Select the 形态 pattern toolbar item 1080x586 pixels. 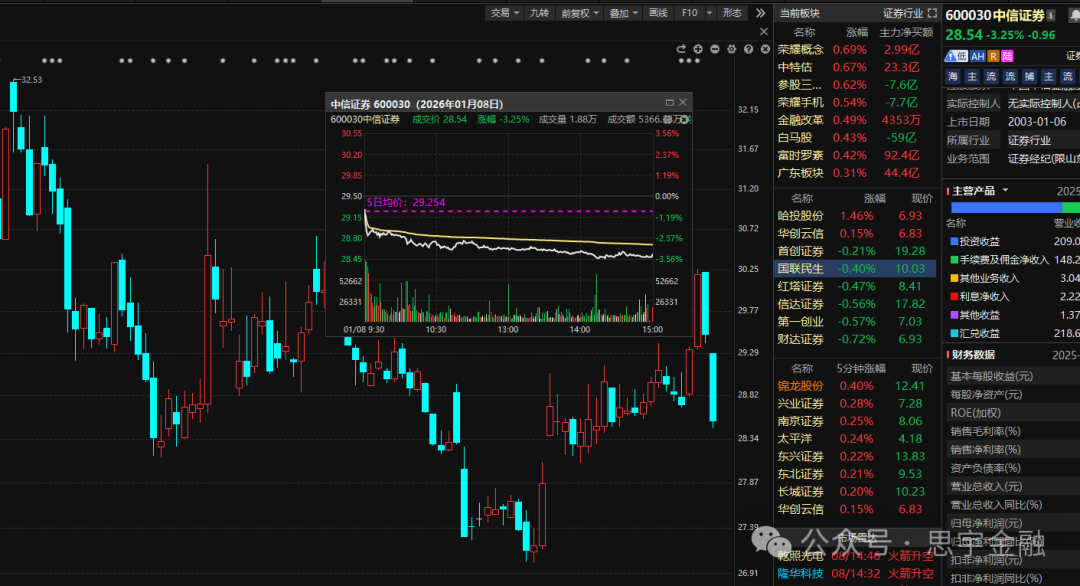pyautogui.click(x=735, y=13)
